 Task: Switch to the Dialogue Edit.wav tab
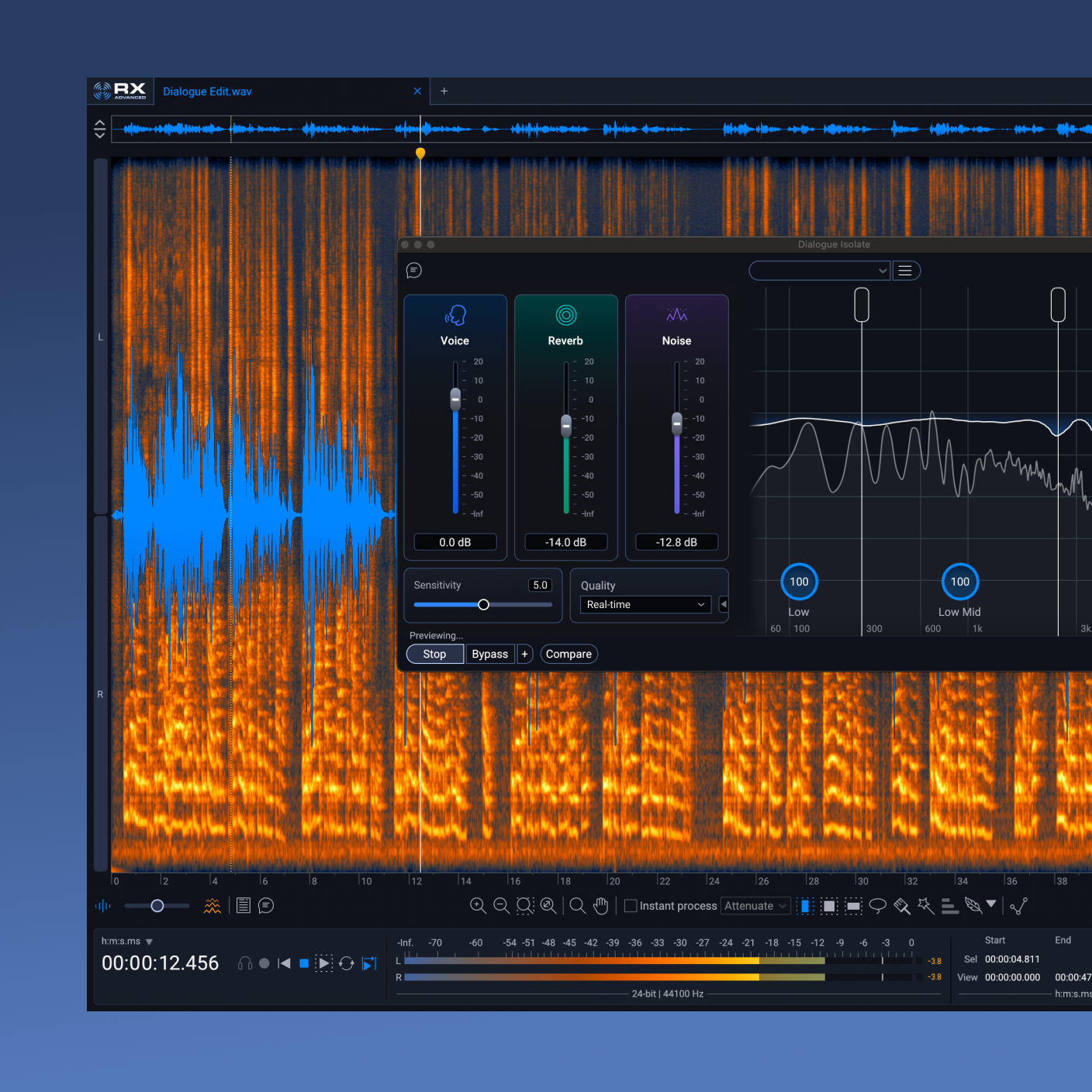(207, 92)
